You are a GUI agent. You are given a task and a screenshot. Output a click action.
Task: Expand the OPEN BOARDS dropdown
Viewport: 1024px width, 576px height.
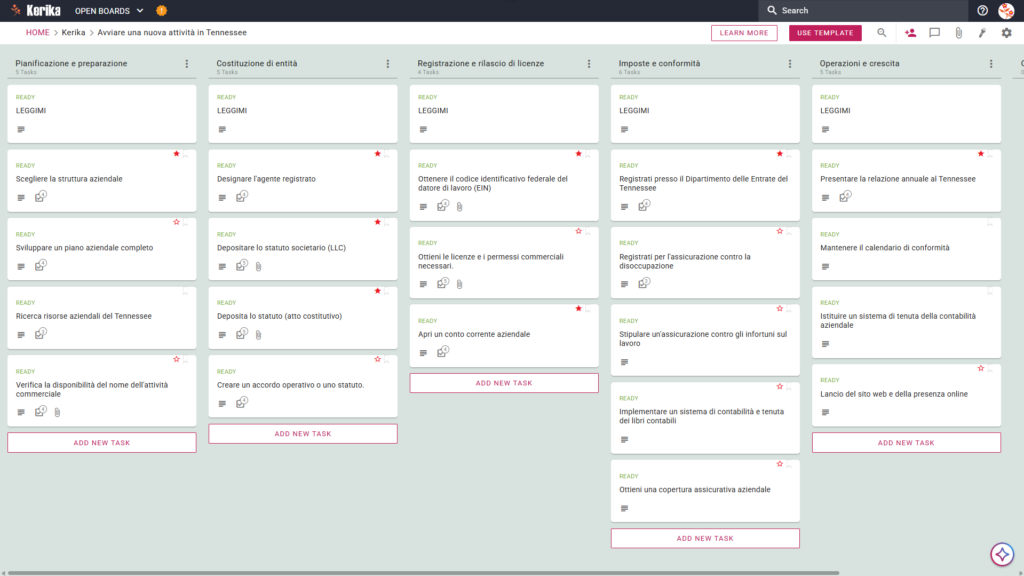point(109,10)
